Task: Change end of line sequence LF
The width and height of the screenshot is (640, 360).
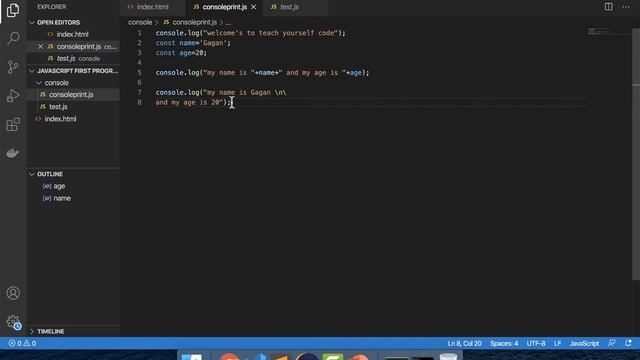Action: point(558,343)
